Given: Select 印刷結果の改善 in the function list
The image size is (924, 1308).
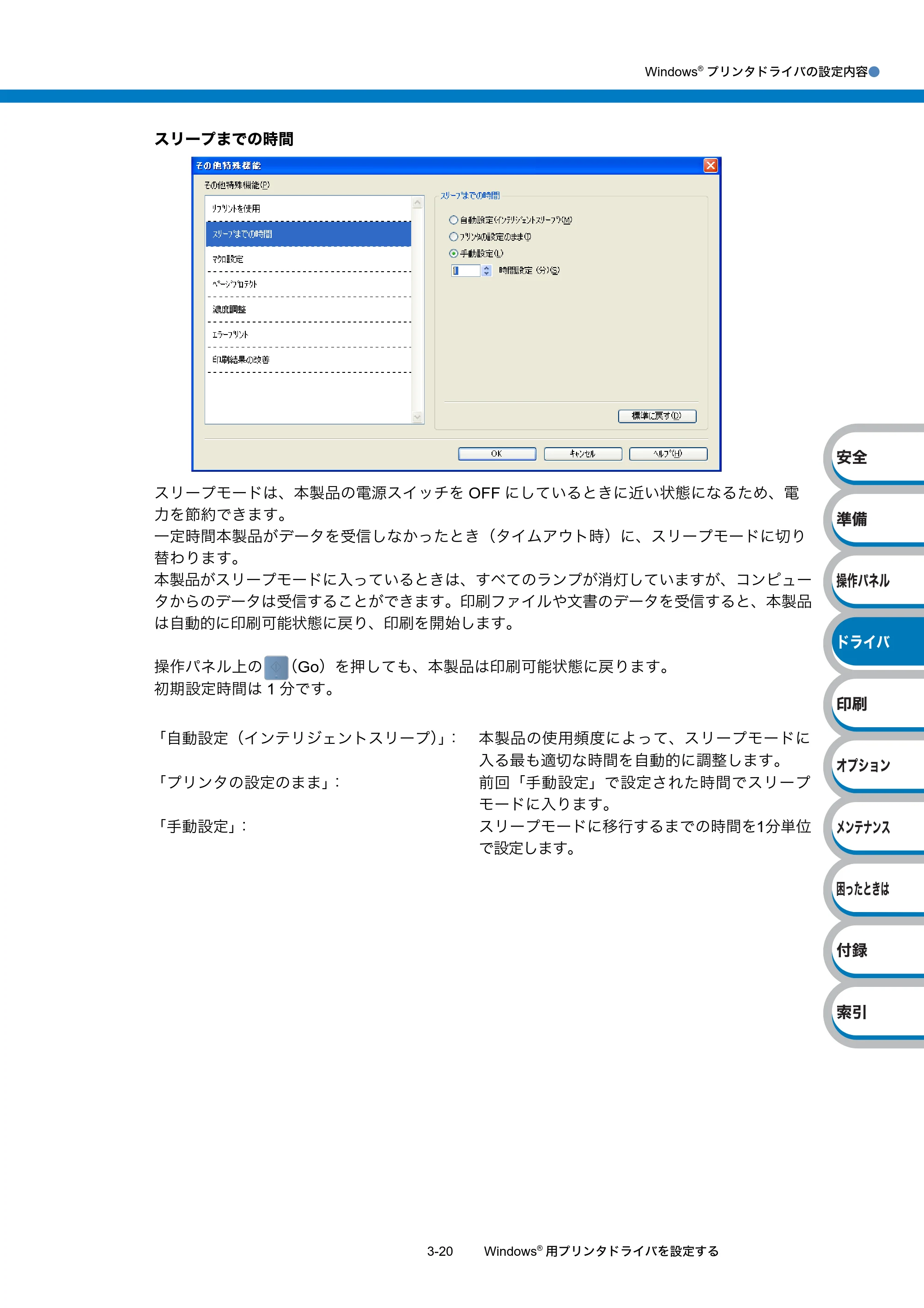Looking at the screenshot, I should pos(308,359).
